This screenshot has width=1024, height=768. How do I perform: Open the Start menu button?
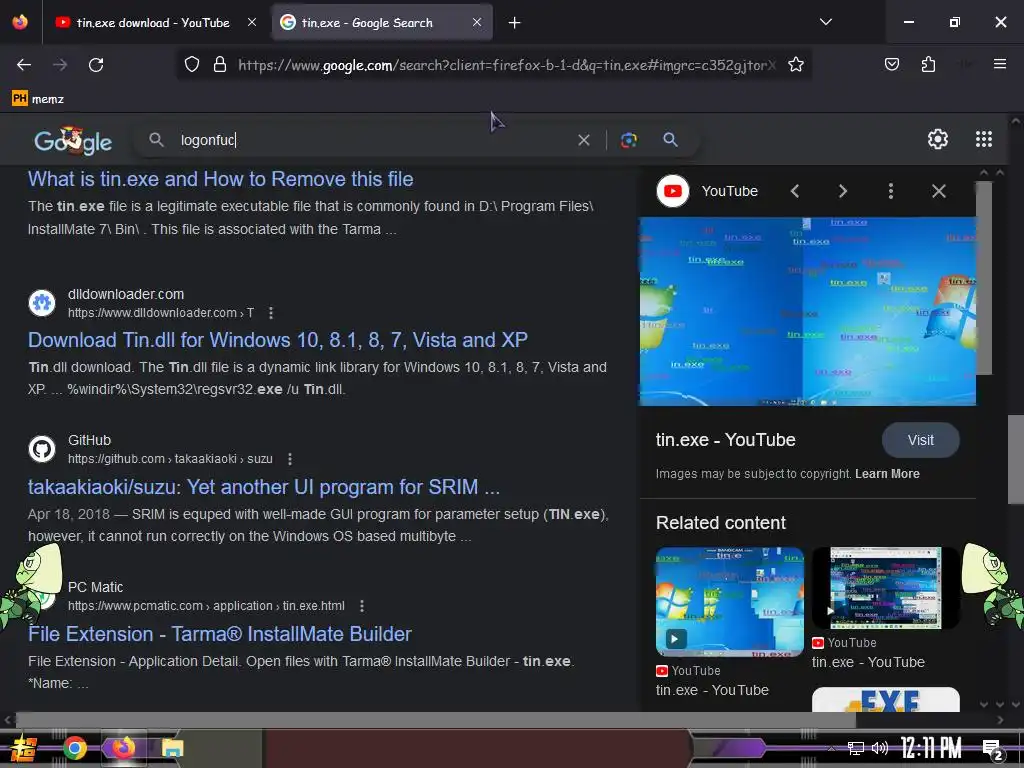point(24,748)
